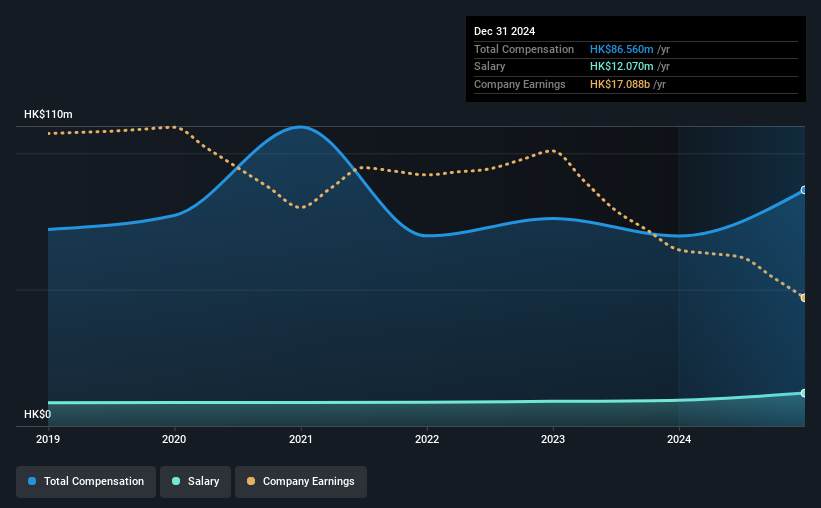
Task: Click the Salary label in tooltip
Action: (x=490, y=67)
